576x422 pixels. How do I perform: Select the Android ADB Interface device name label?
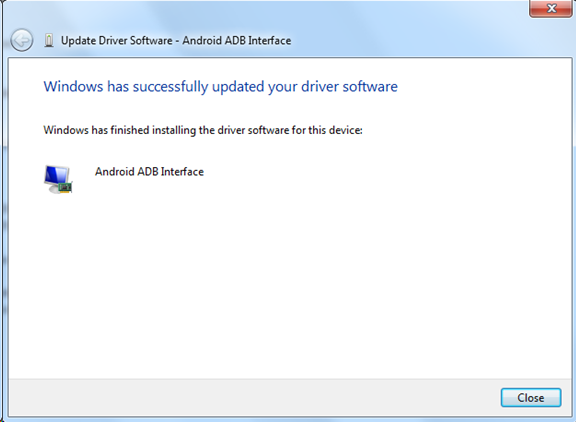click(149, 172)
